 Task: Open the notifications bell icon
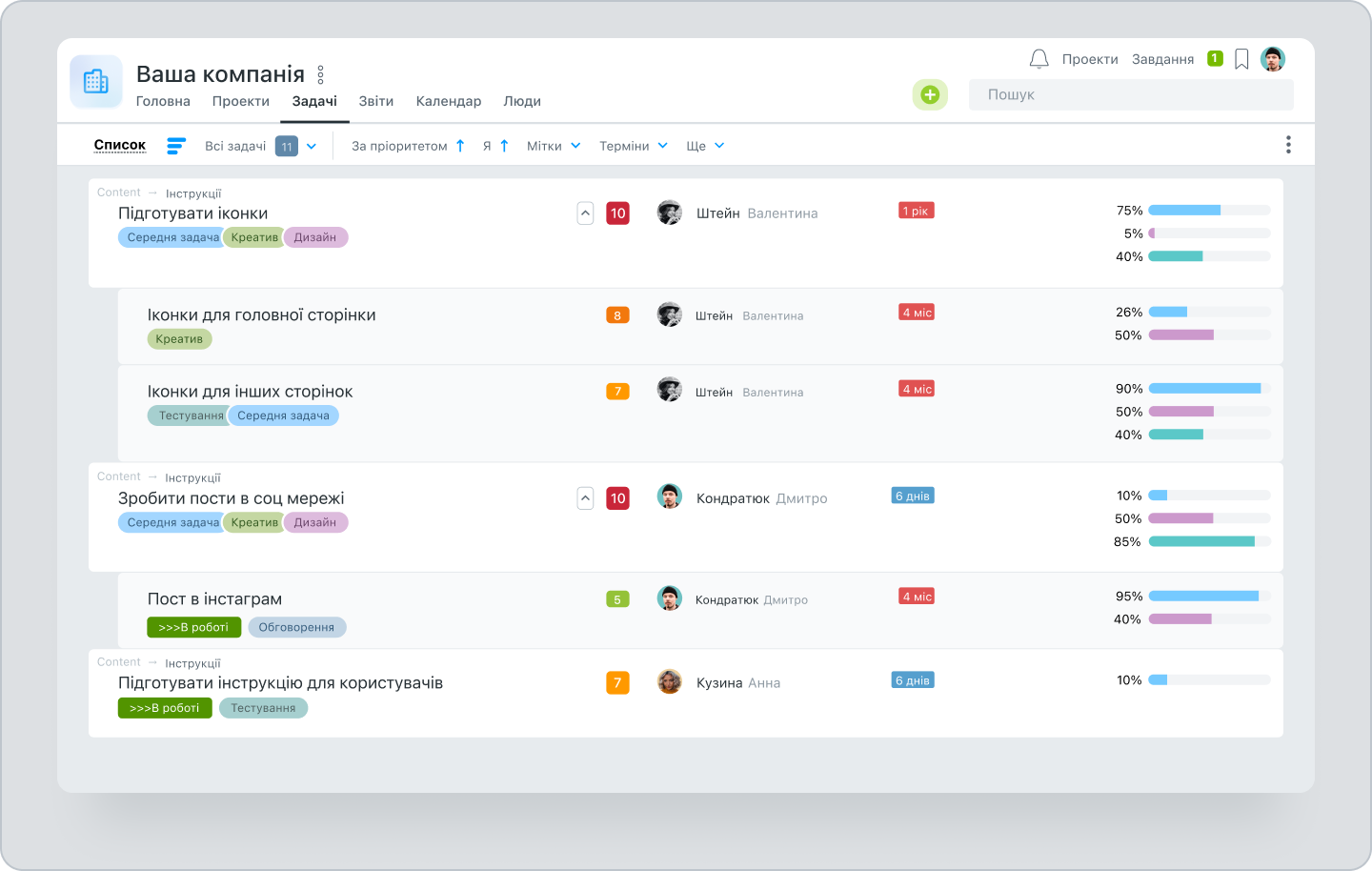[1039, 58]
